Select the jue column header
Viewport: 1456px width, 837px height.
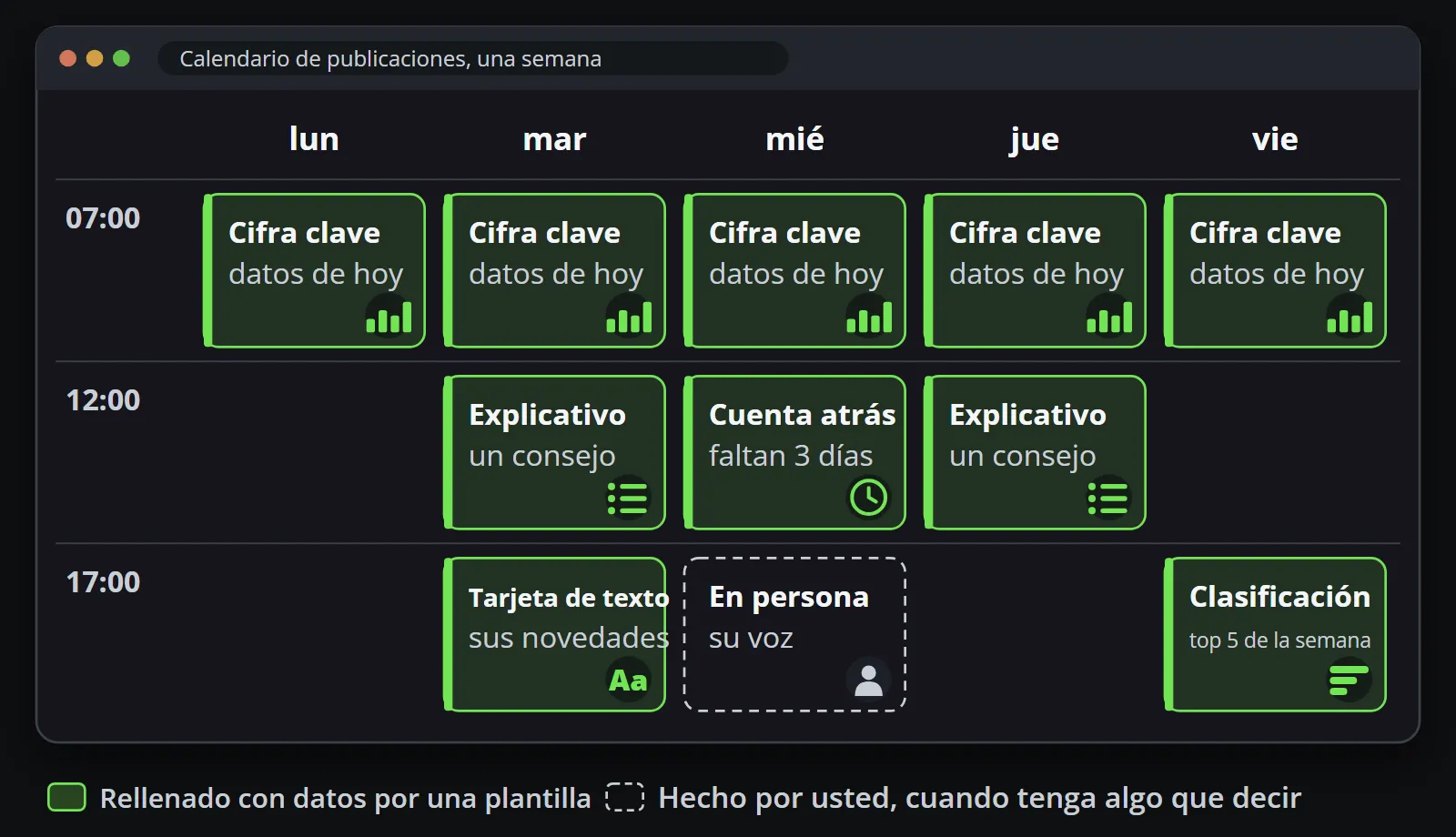click(1035, 140)
